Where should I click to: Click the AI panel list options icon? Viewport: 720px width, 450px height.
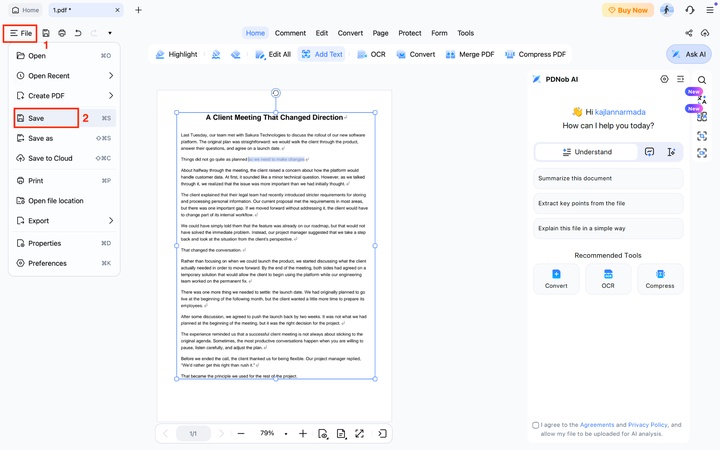[x=681, y=79]
